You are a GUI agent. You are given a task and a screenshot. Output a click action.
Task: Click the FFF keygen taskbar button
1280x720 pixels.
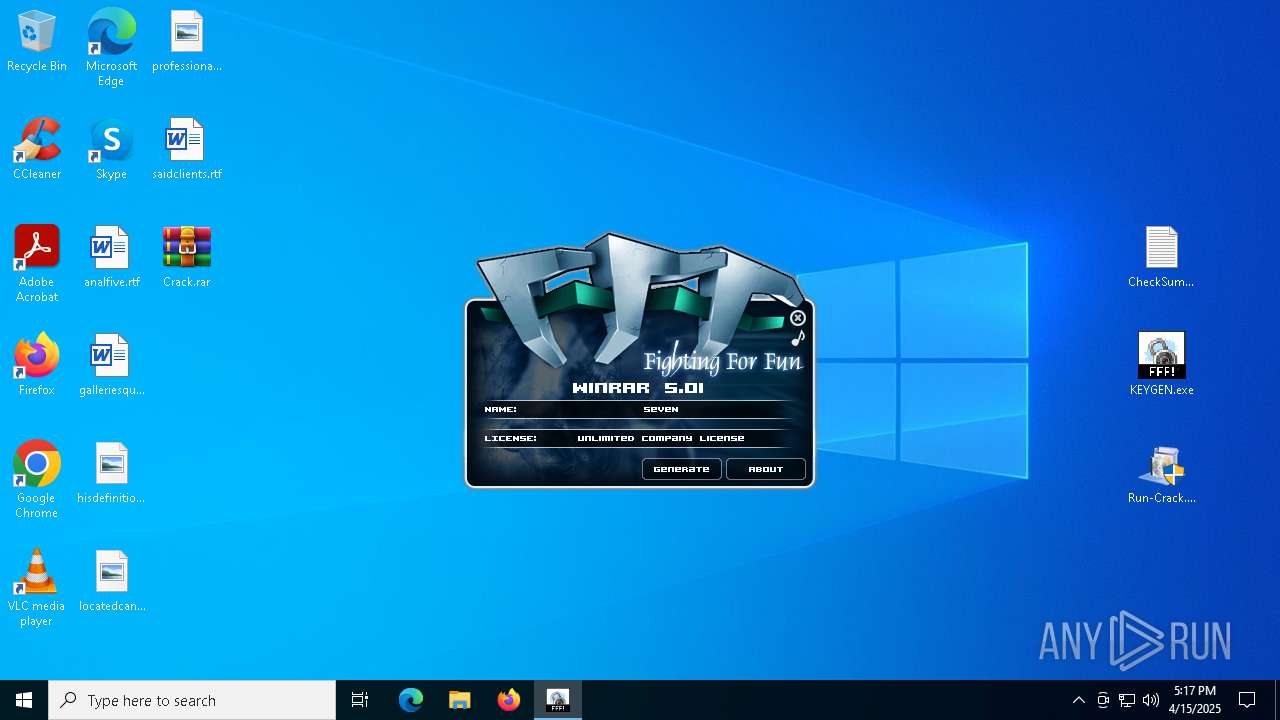(x=558, y=700)
